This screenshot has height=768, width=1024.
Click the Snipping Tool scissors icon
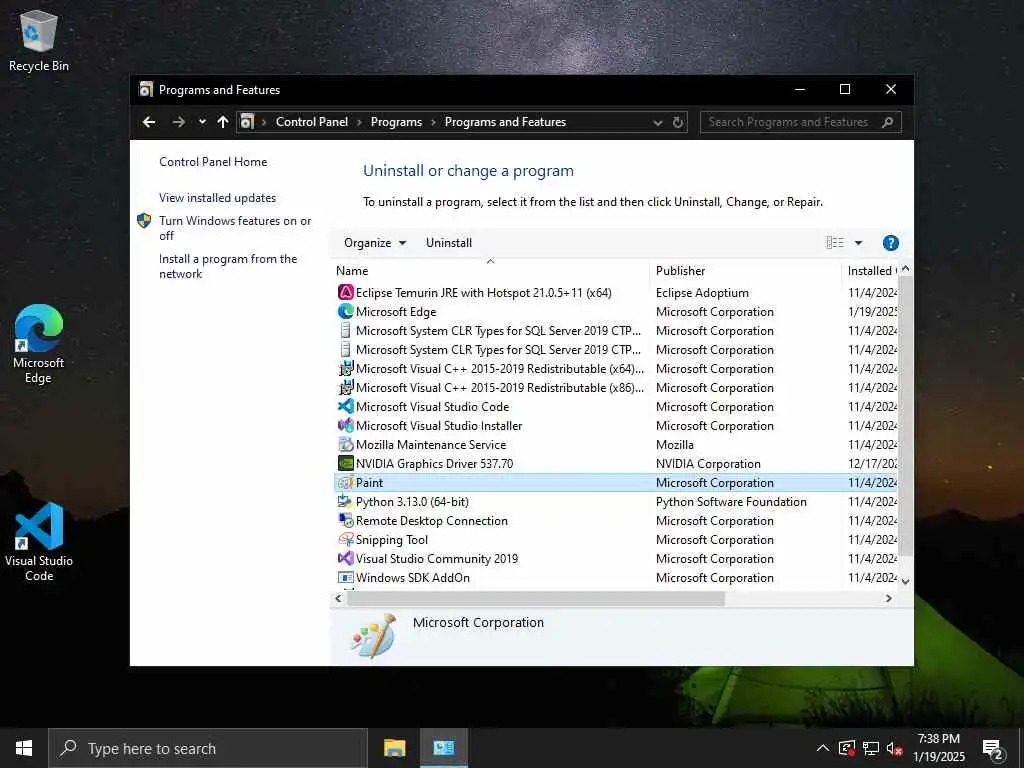coord(345,539)
